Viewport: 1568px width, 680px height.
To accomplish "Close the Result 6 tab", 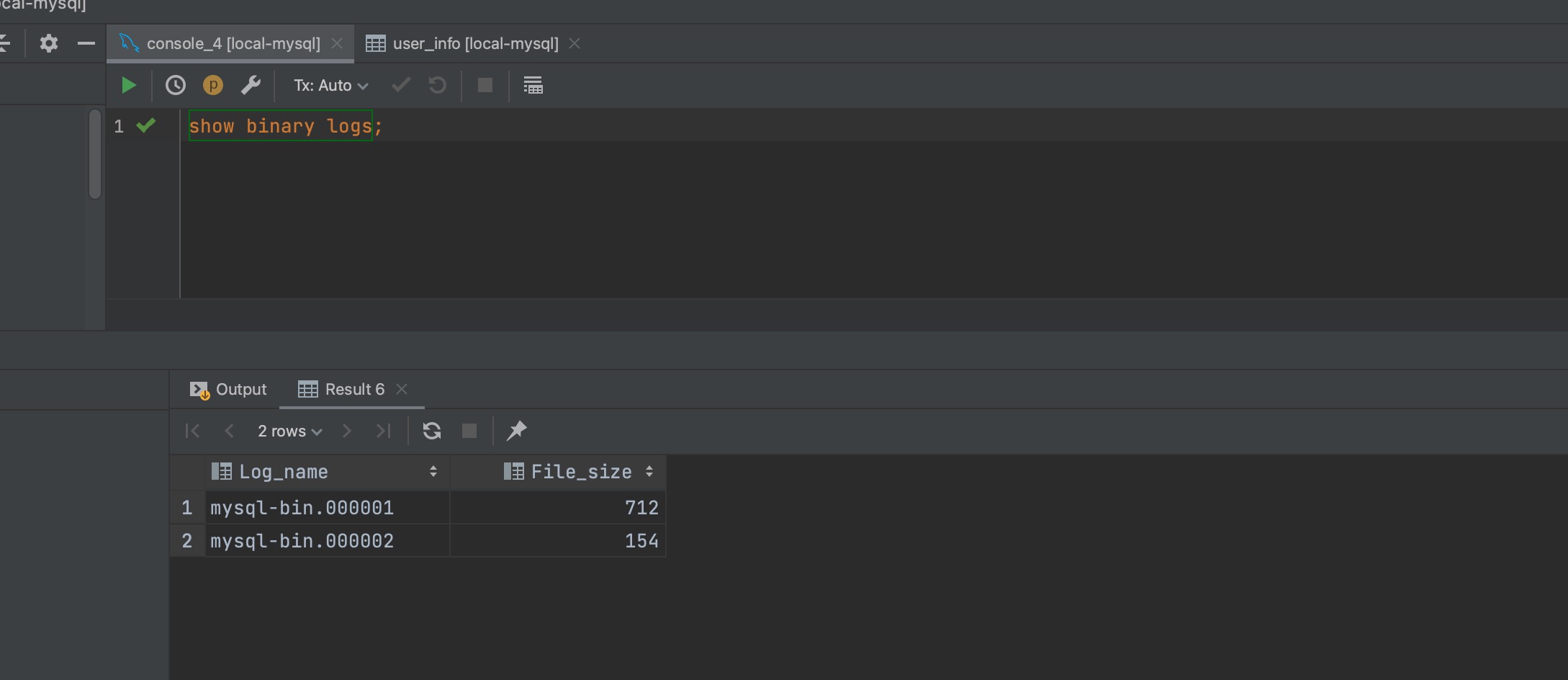I will [x=402, y=390].
